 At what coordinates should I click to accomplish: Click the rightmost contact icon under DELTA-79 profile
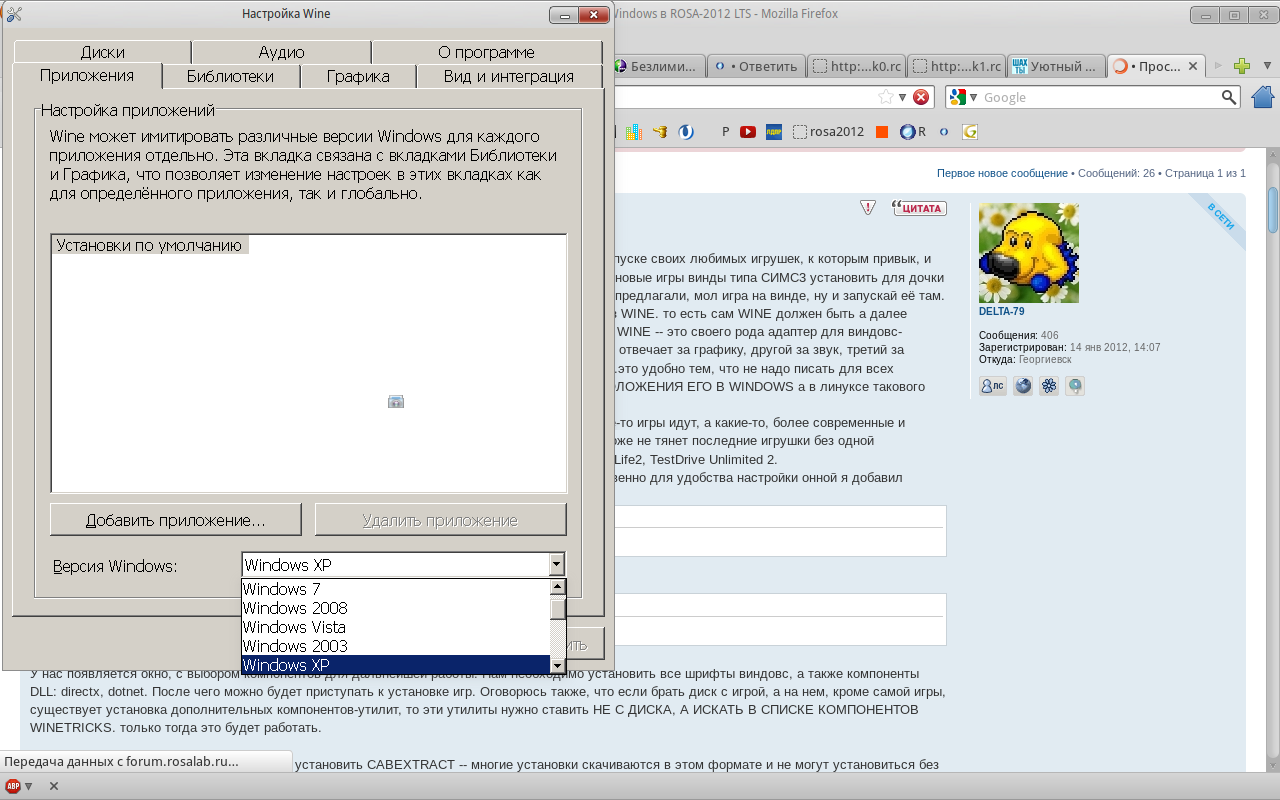(1075, 386)
